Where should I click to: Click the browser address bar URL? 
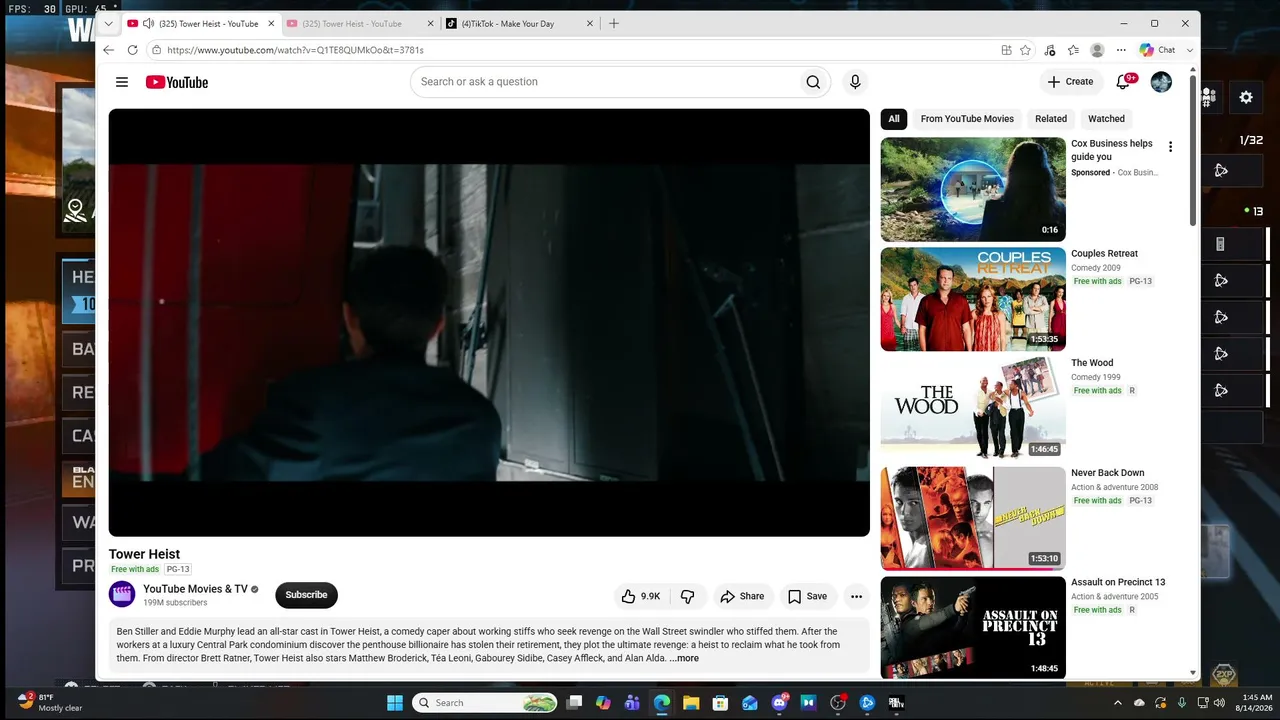295,50
